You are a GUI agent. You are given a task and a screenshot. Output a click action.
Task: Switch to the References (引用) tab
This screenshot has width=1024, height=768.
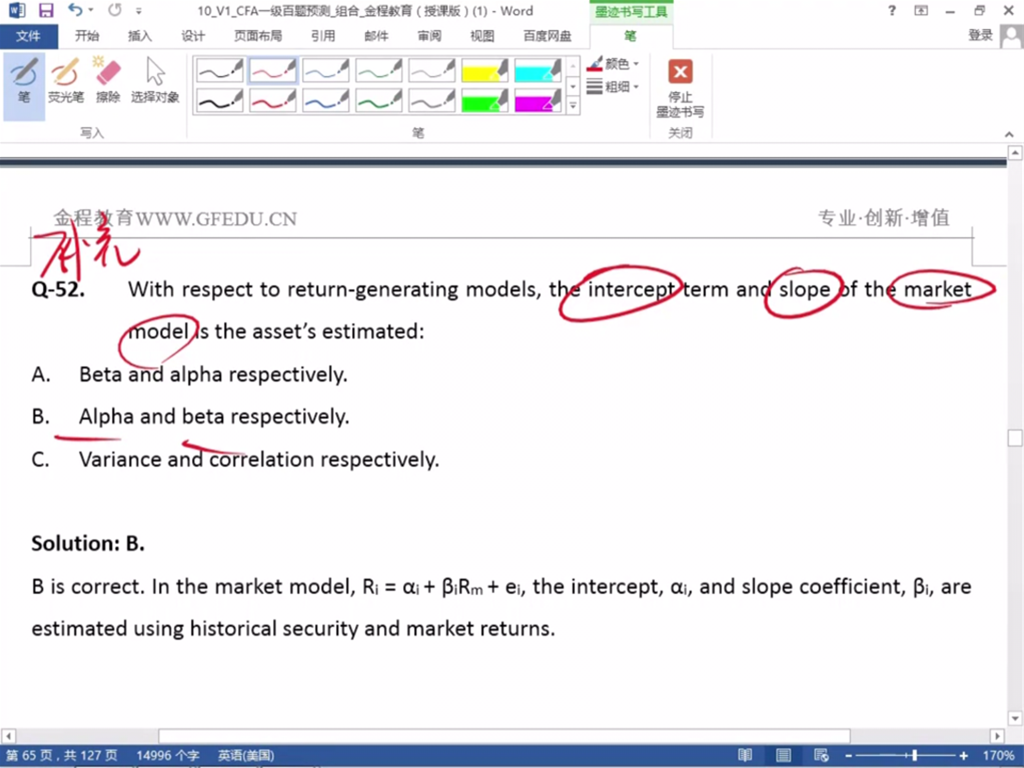pyautogui.click(x=323, y=36)
